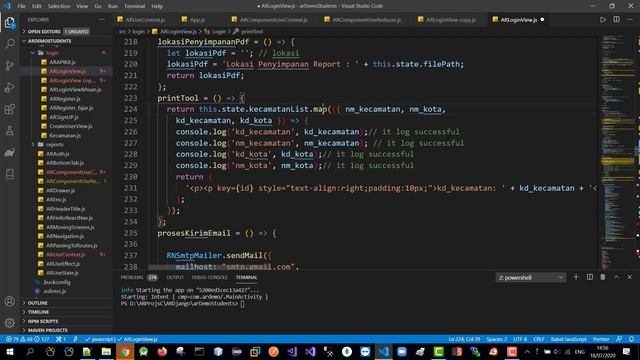Click Spaces: 2 indentation setting

click(x=497, y=339)
